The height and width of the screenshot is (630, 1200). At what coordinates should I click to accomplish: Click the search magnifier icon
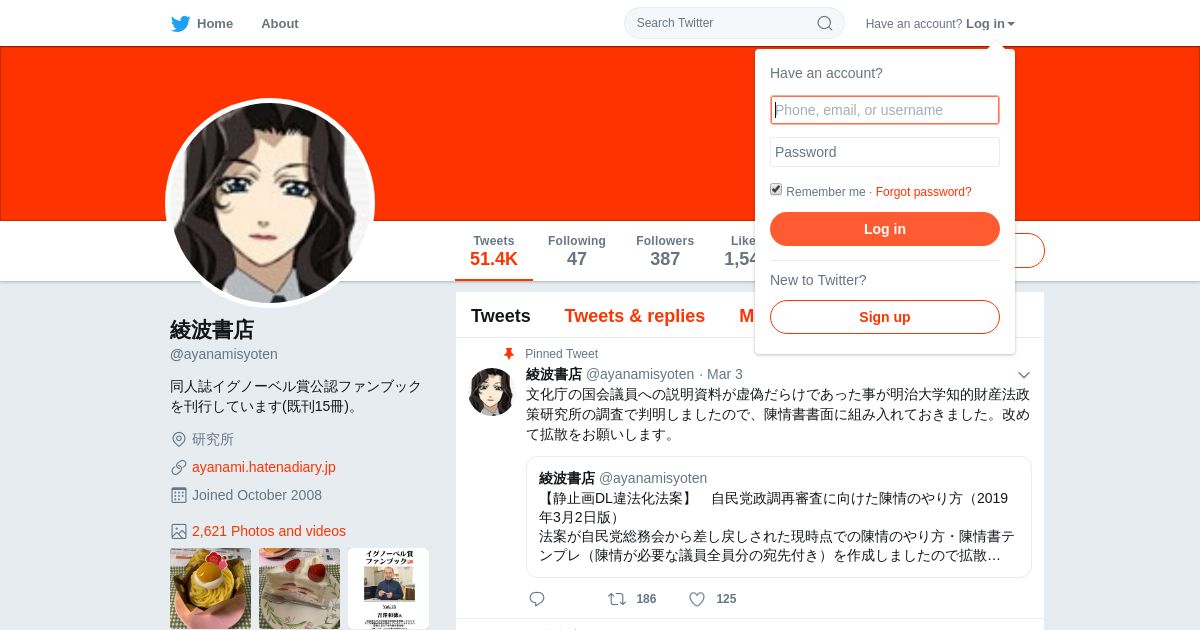pyautogui.click(x=825, y=23)
